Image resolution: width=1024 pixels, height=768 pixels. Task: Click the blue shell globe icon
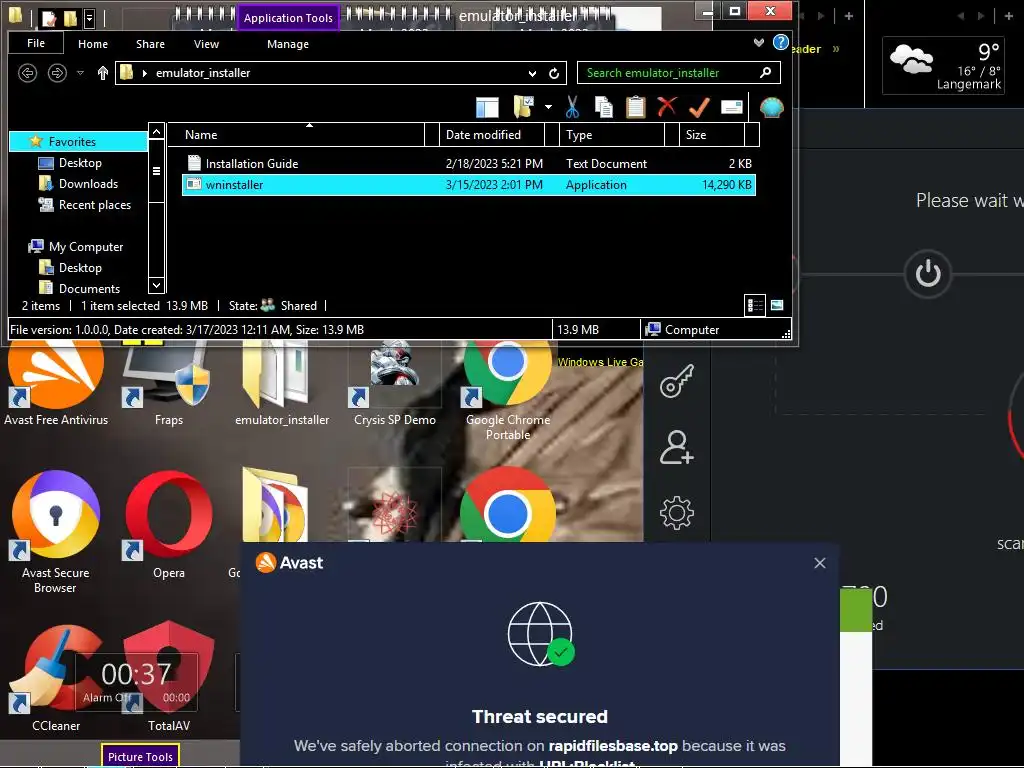(x=771, y=106)
